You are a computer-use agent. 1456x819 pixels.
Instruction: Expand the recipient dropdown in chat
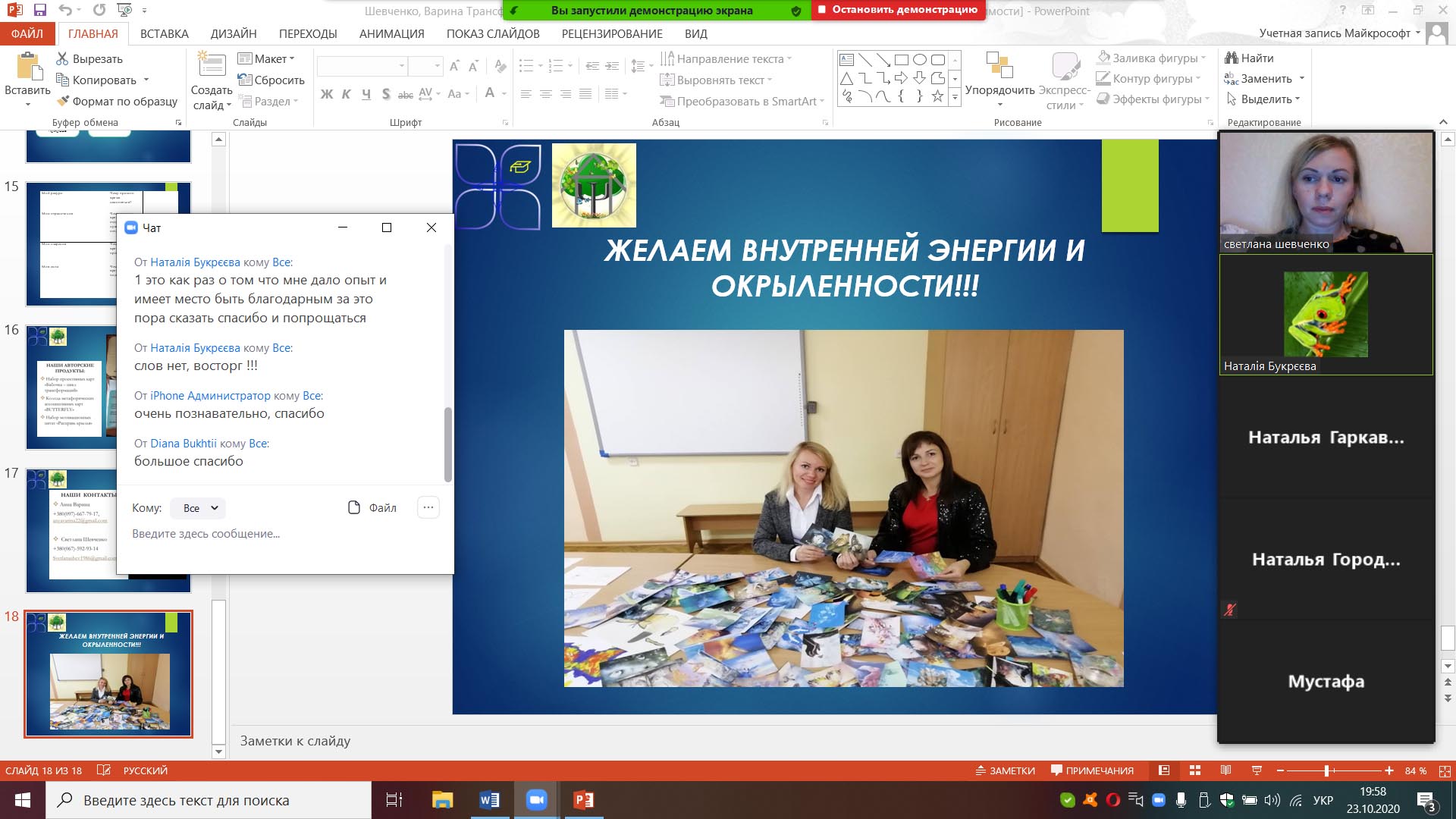click(199, 508)
